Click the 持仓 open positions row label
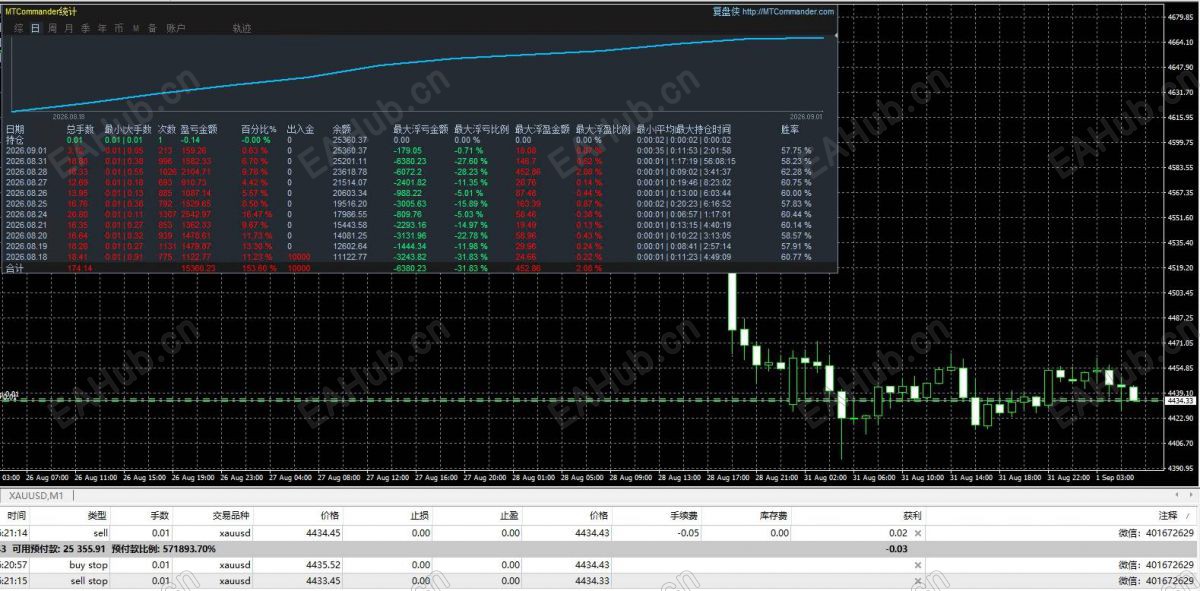Screen dimensions: 1200x591 tap(15, 139)
